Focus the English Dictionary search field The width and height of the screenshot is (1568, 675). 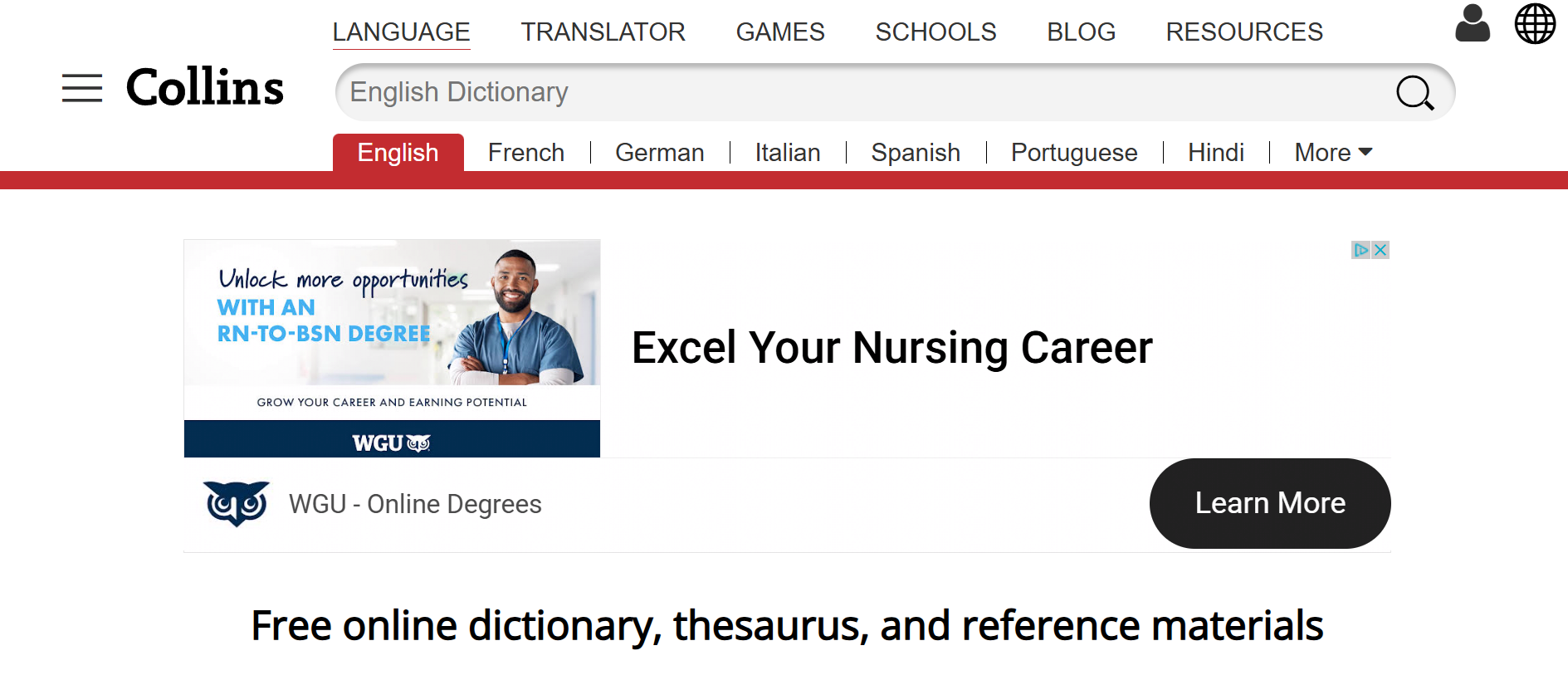tap(863, 92)
